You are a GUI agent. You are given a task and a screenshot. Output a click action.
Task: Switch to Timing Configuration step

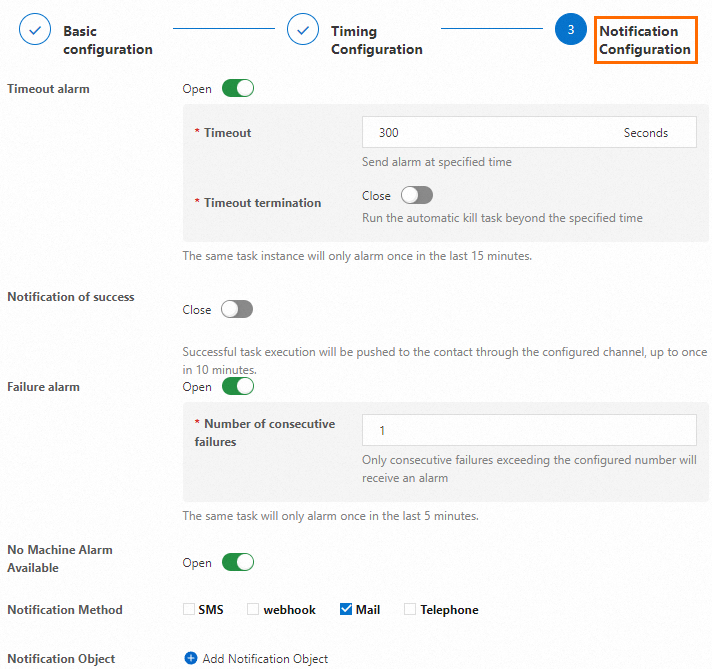(x=376, y=40)
